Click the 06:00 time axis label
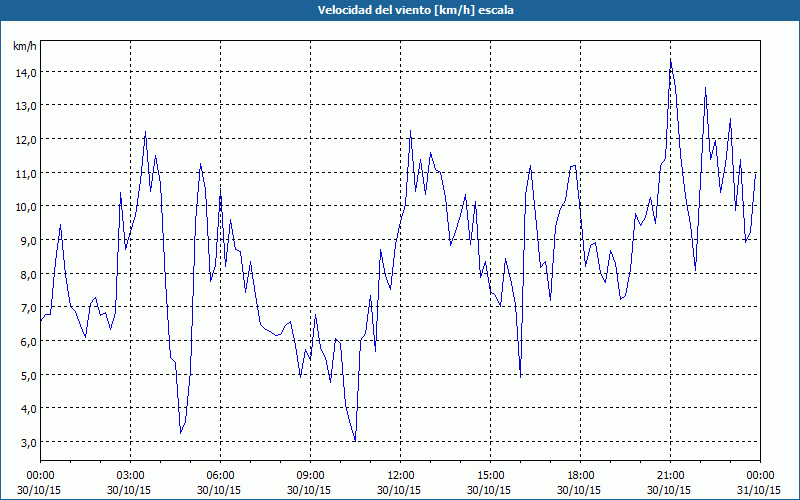 click(220, 476)
